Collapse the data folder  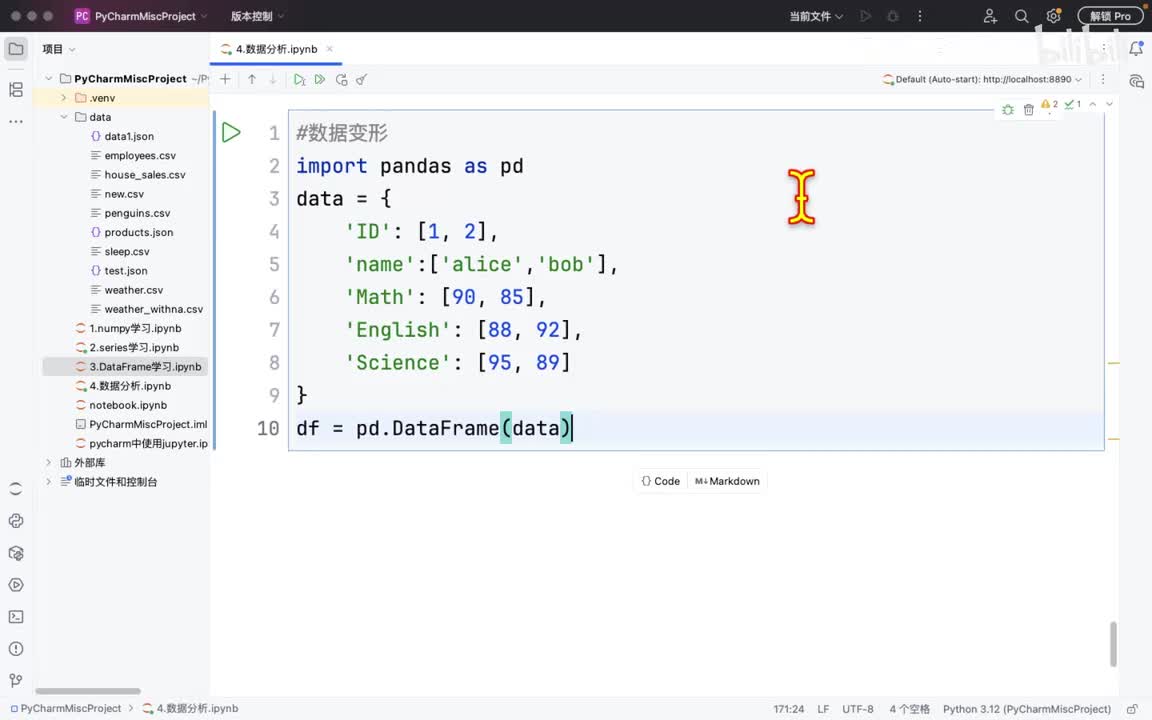63,117
